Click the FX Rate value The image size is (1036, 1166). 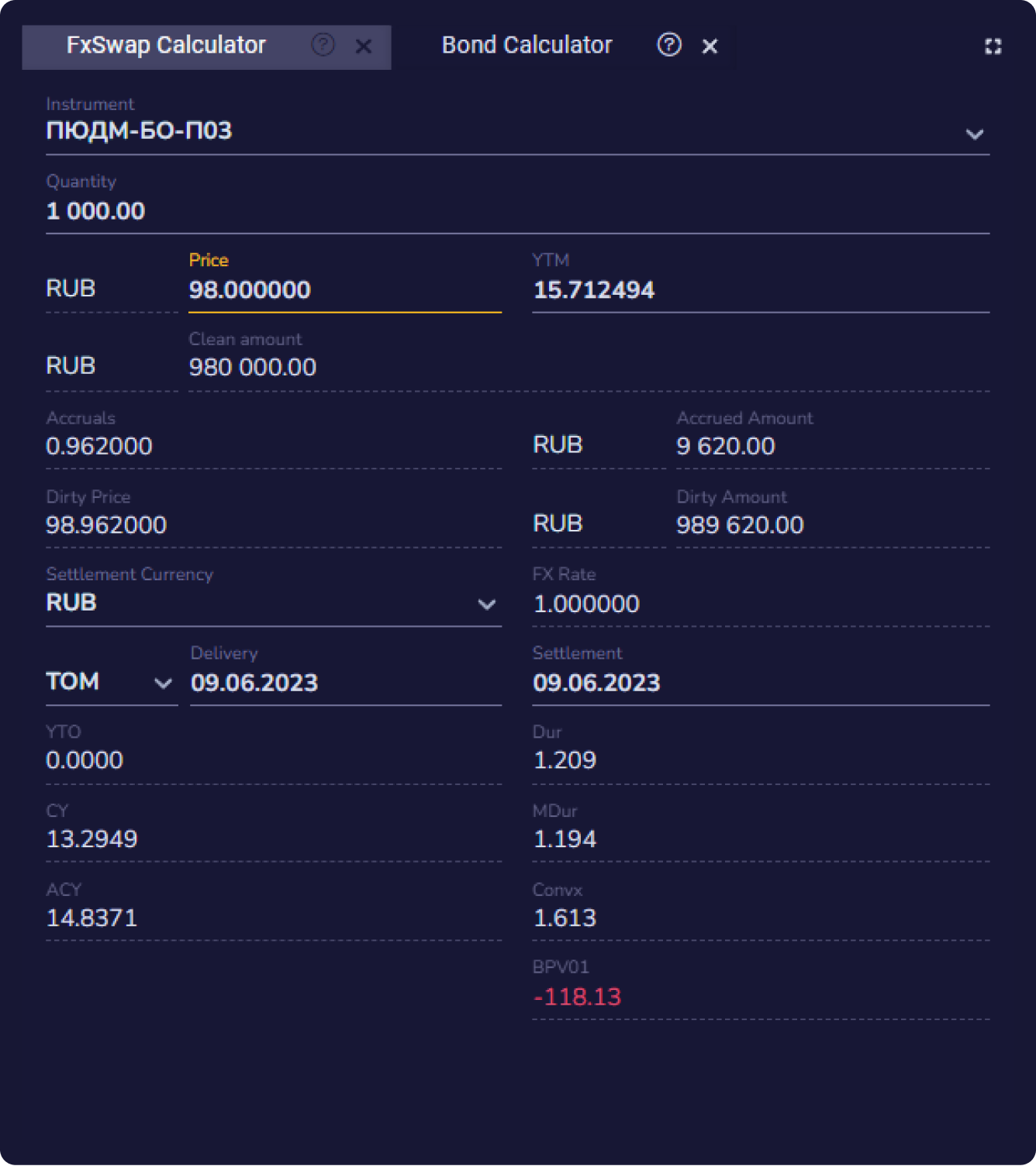(586, 604)
